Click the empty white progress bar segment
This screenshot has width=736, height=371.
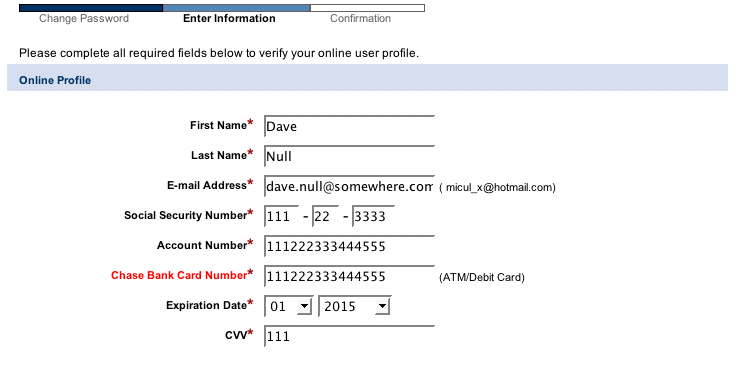tap(368, 8)
